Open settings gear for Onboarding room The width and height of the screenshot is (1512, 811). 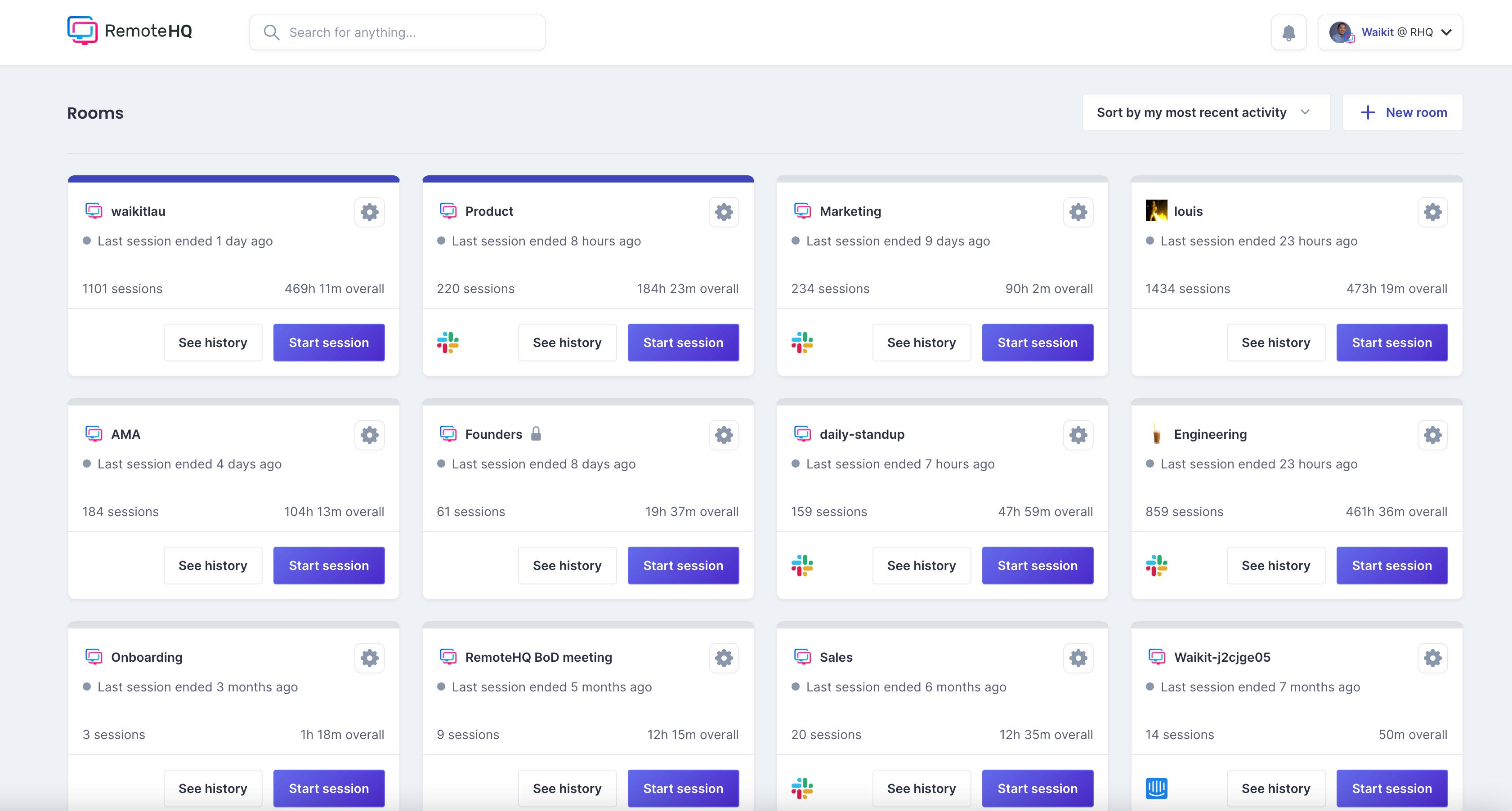click(369, 658)
